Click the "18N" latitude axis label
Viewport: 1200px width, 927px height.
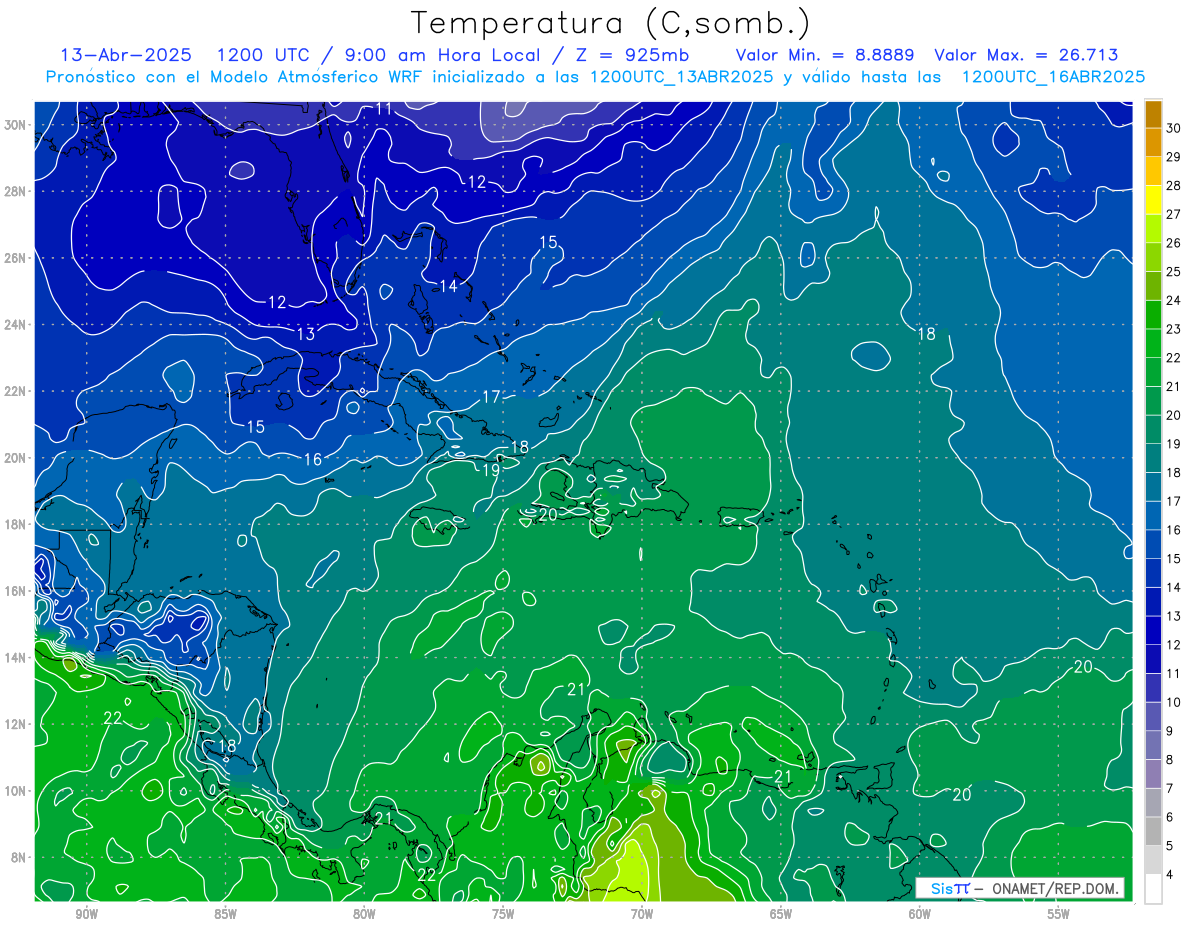(x=16, y=524)
